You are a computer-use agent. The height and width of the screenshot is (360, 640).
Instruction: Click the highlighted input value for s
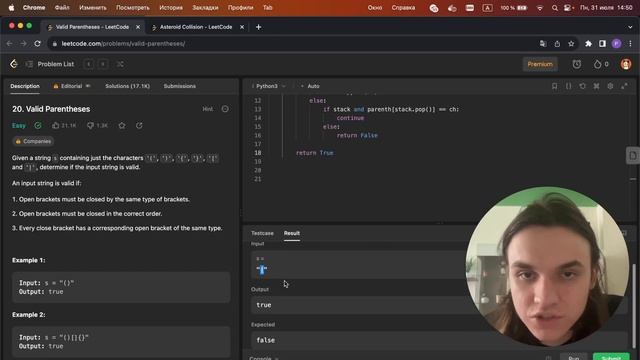pyautogui.click(x=262, y=269)
